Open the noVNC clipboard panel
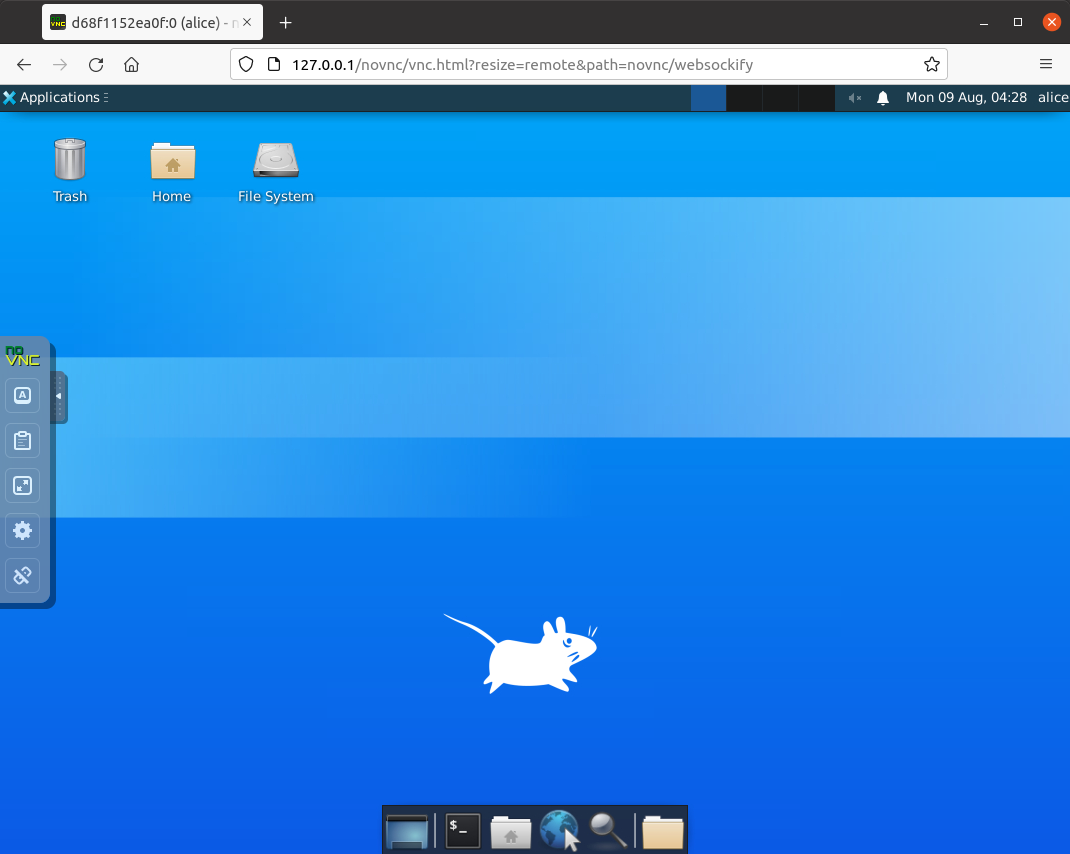This screenshot has height=854, width=1070. (22, 440)
